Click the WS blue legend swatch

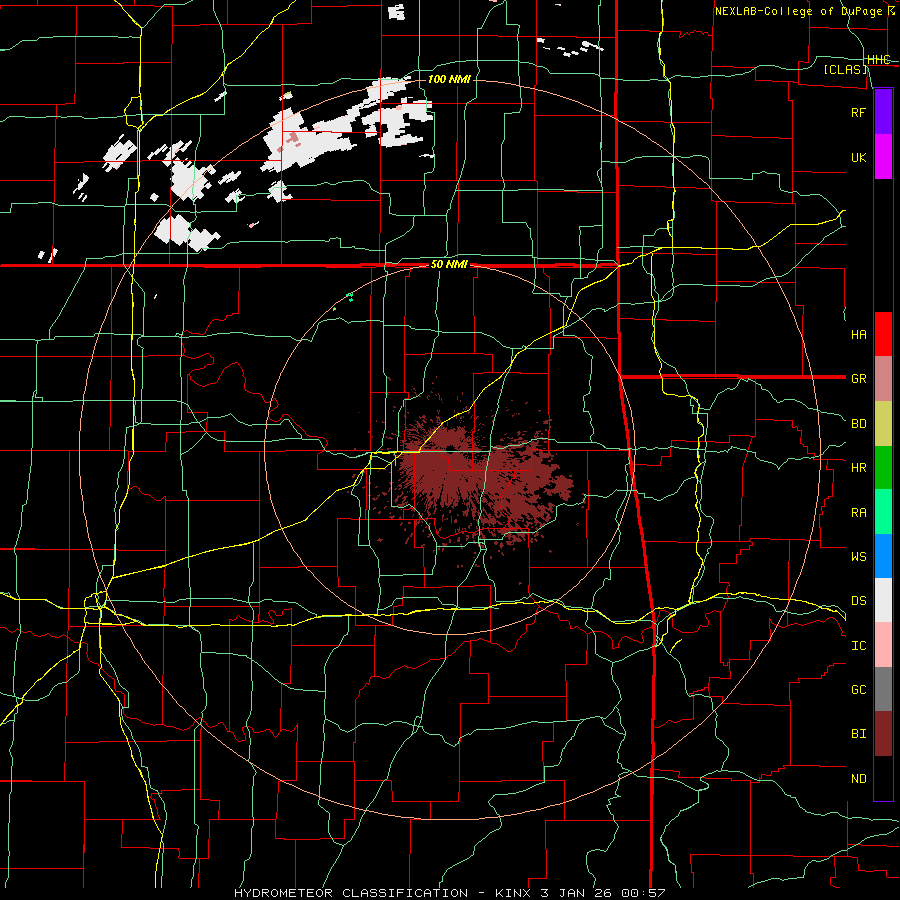click(x=883, y=556)
